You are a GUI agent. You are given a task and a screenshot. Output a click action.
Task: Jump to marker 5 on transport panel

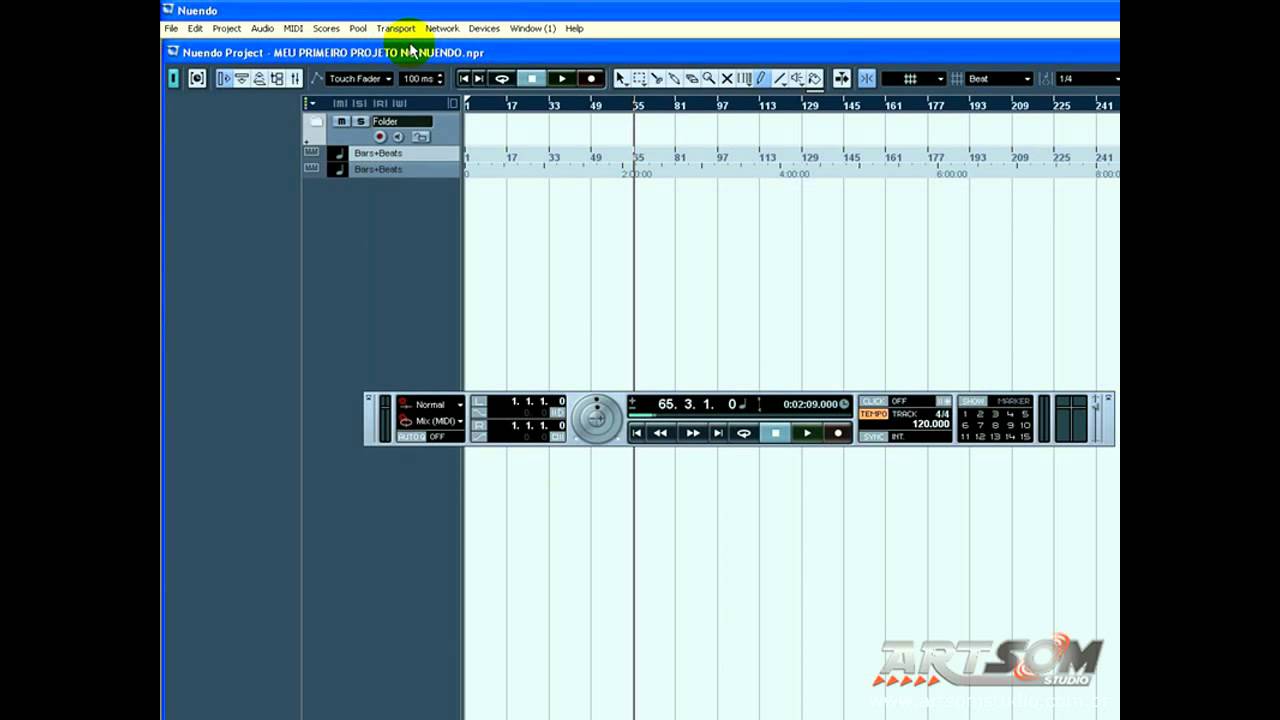(1024, 414)
